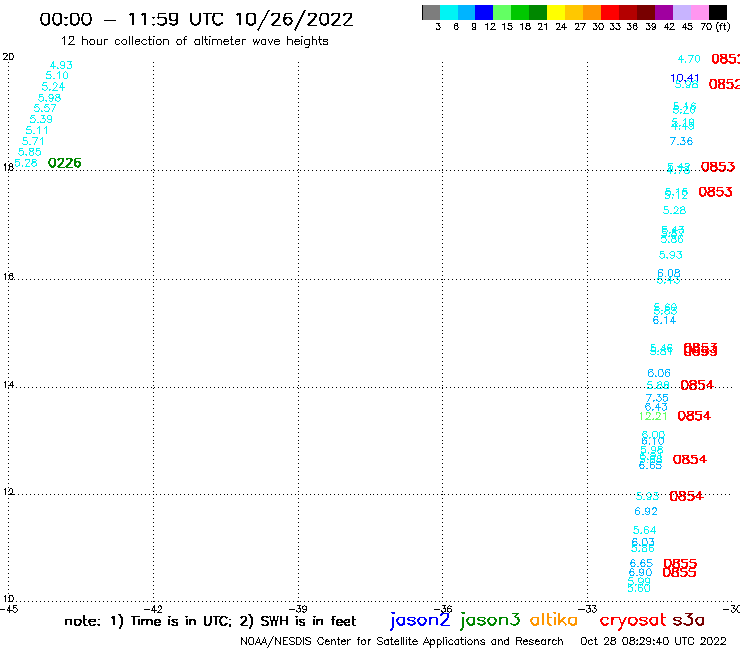Click the '-39' longitude axis label
The image size is (740, 650).
pos(298,609)
